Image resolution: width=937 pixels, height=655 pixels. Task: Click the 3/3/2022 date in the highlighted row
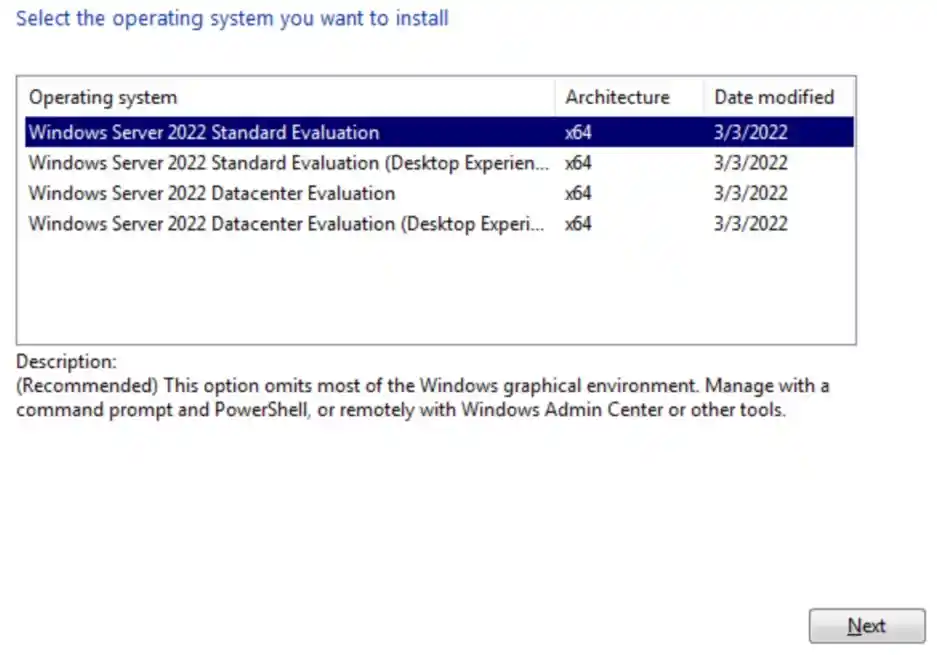pos(750,132)
